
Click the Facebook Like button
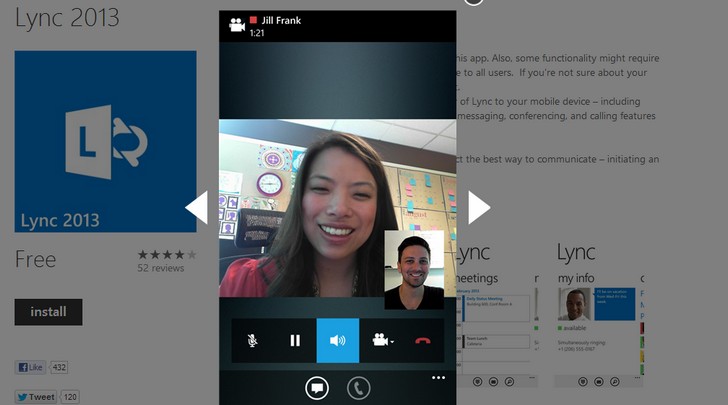click(x=31, y=367)
